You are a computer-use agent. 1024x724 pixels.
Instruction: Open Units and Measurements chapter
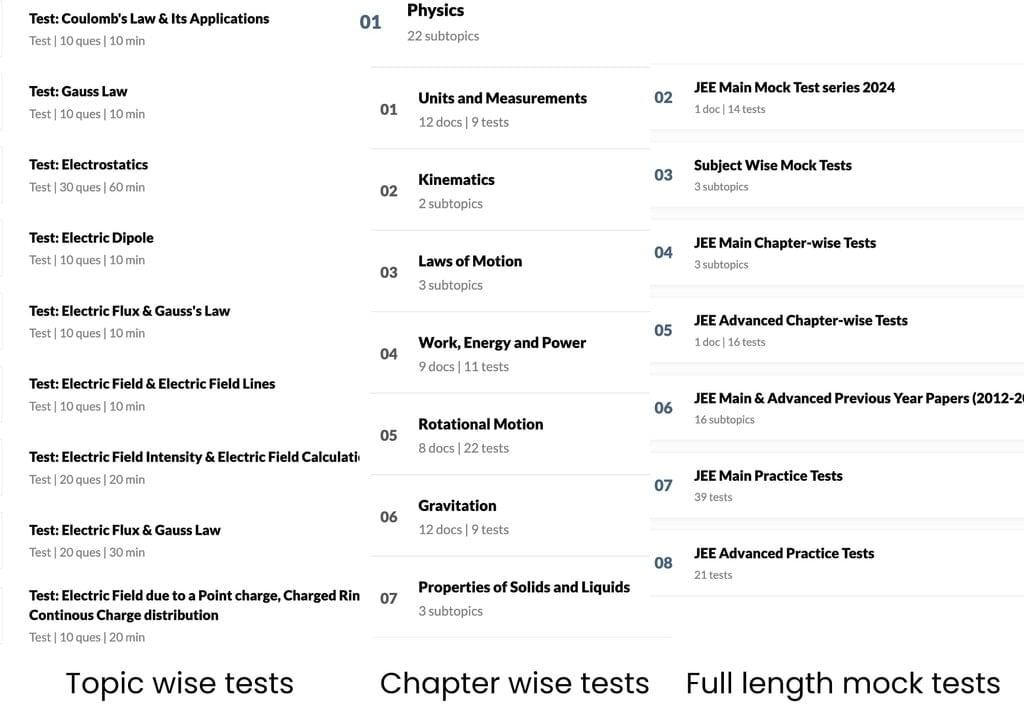(x=502, y=99)
